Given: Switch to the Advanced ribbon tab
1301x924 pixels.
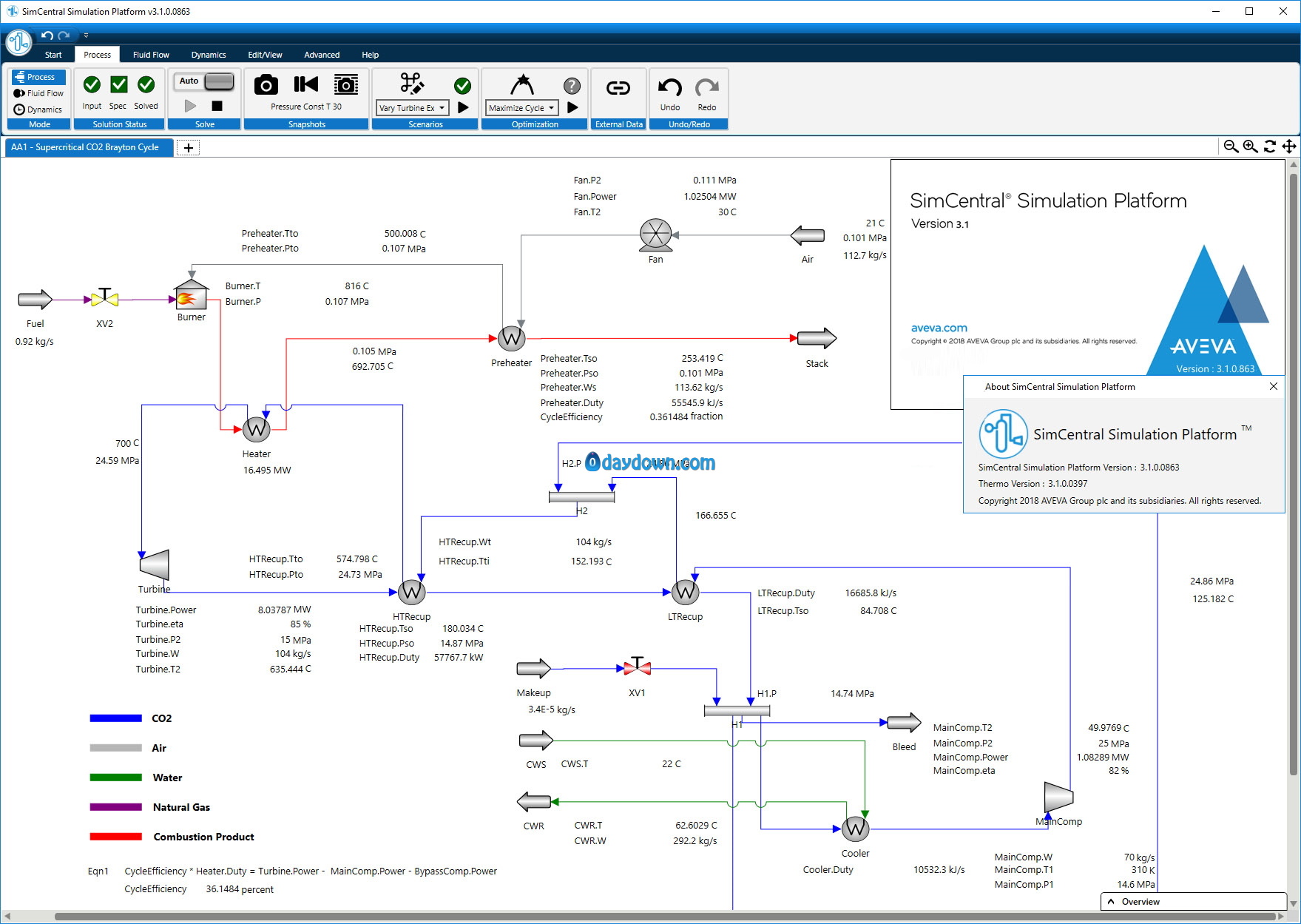Looking at the screenshot, I should [x=322, y=55].
